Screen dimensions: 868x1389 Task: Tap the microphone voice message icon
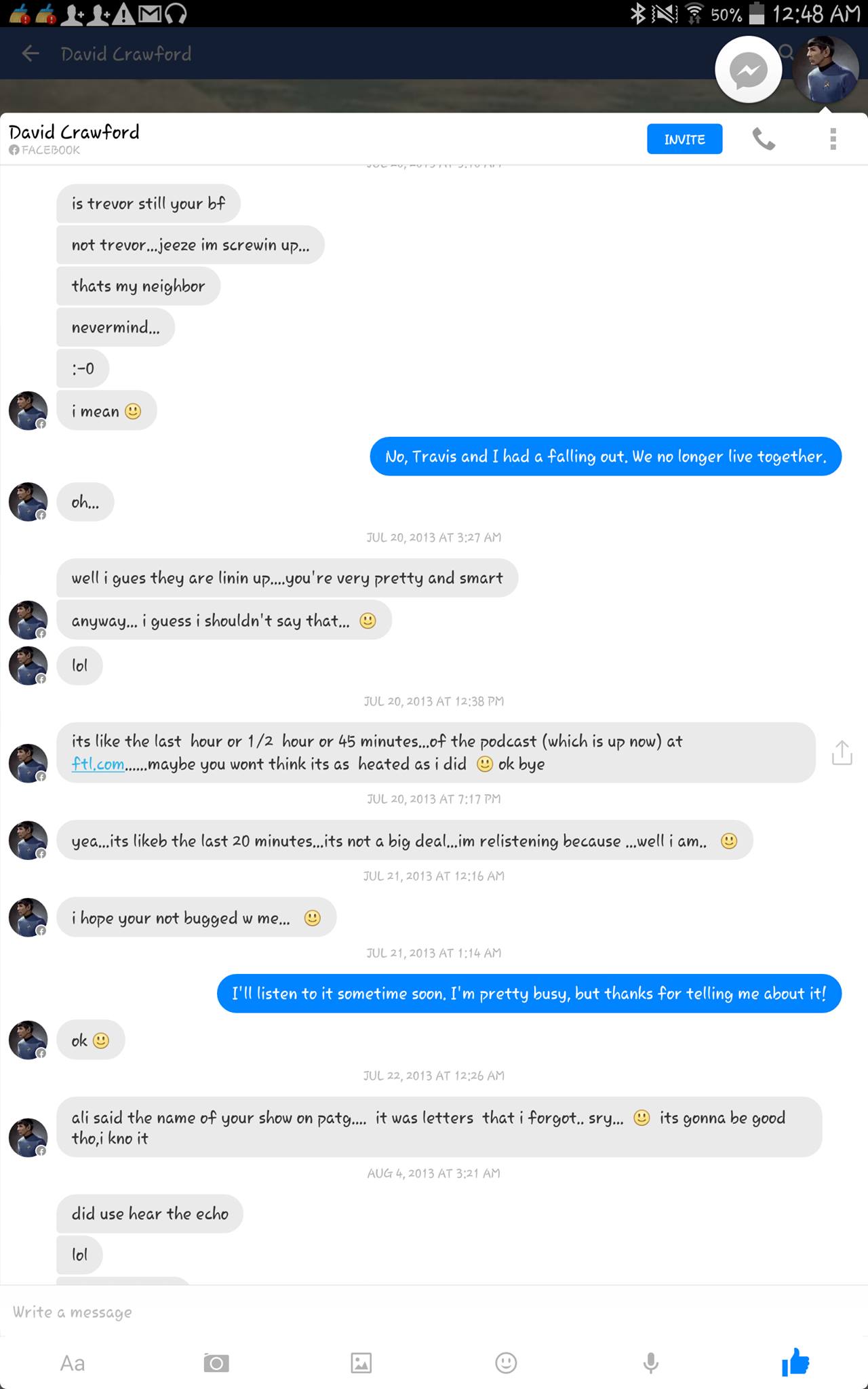pyautogui.click(x=650, y=1363)
